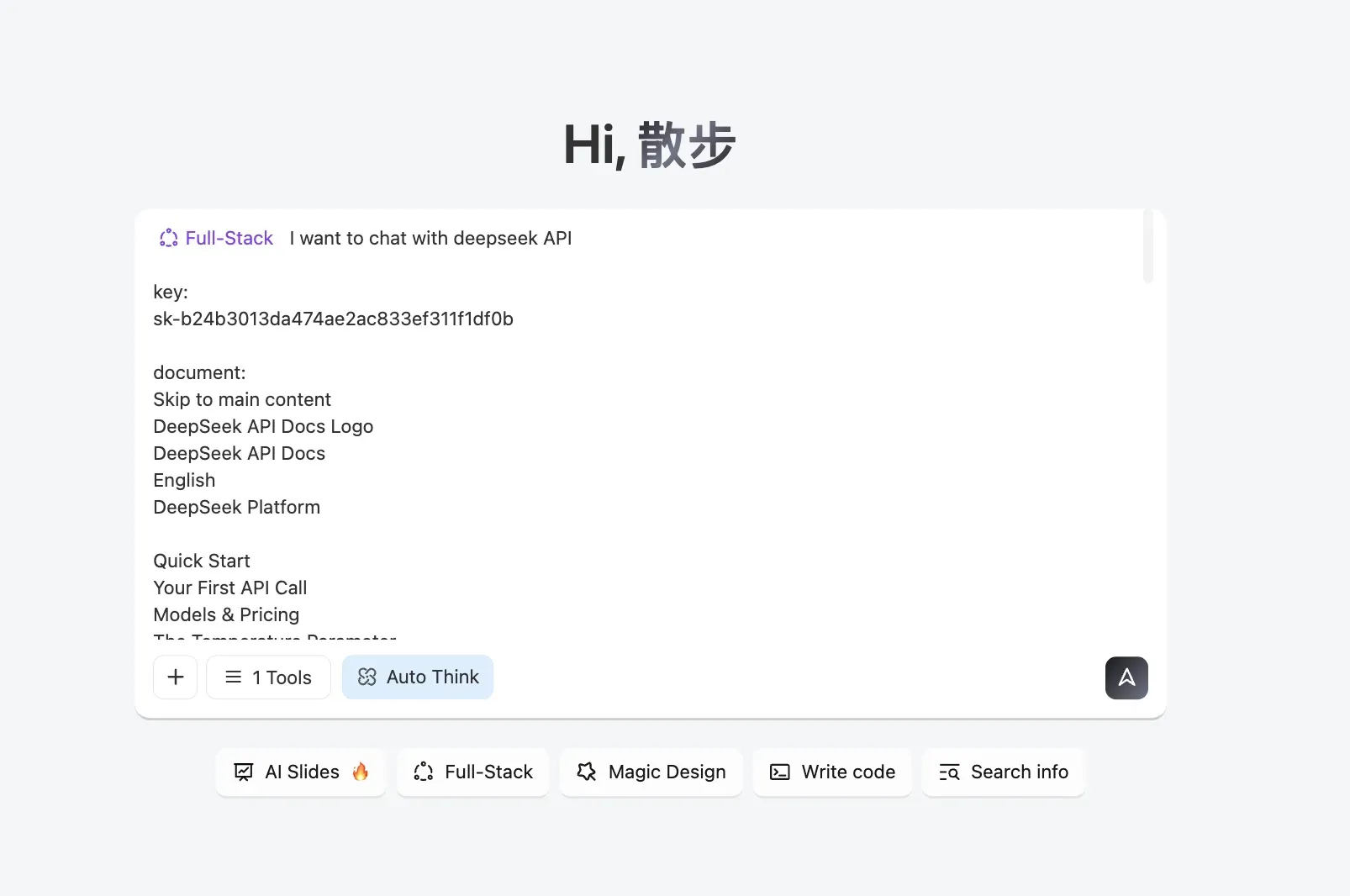1350x896 pixels.
Task: Click the 'Models & Pricing' line
Action: coord(226,615)
